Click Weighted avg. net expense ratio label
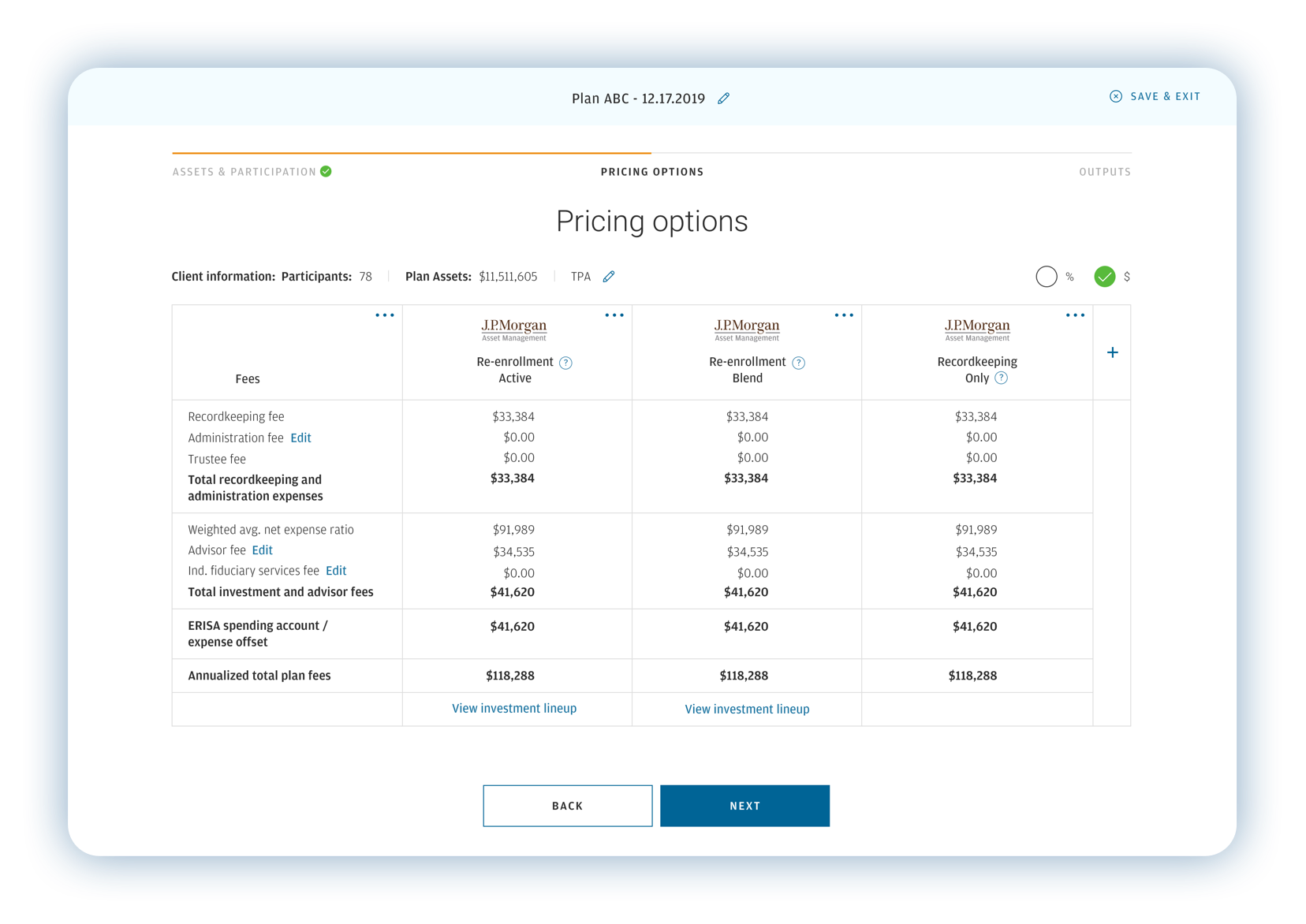1306x924 pixels. [271, 530]
